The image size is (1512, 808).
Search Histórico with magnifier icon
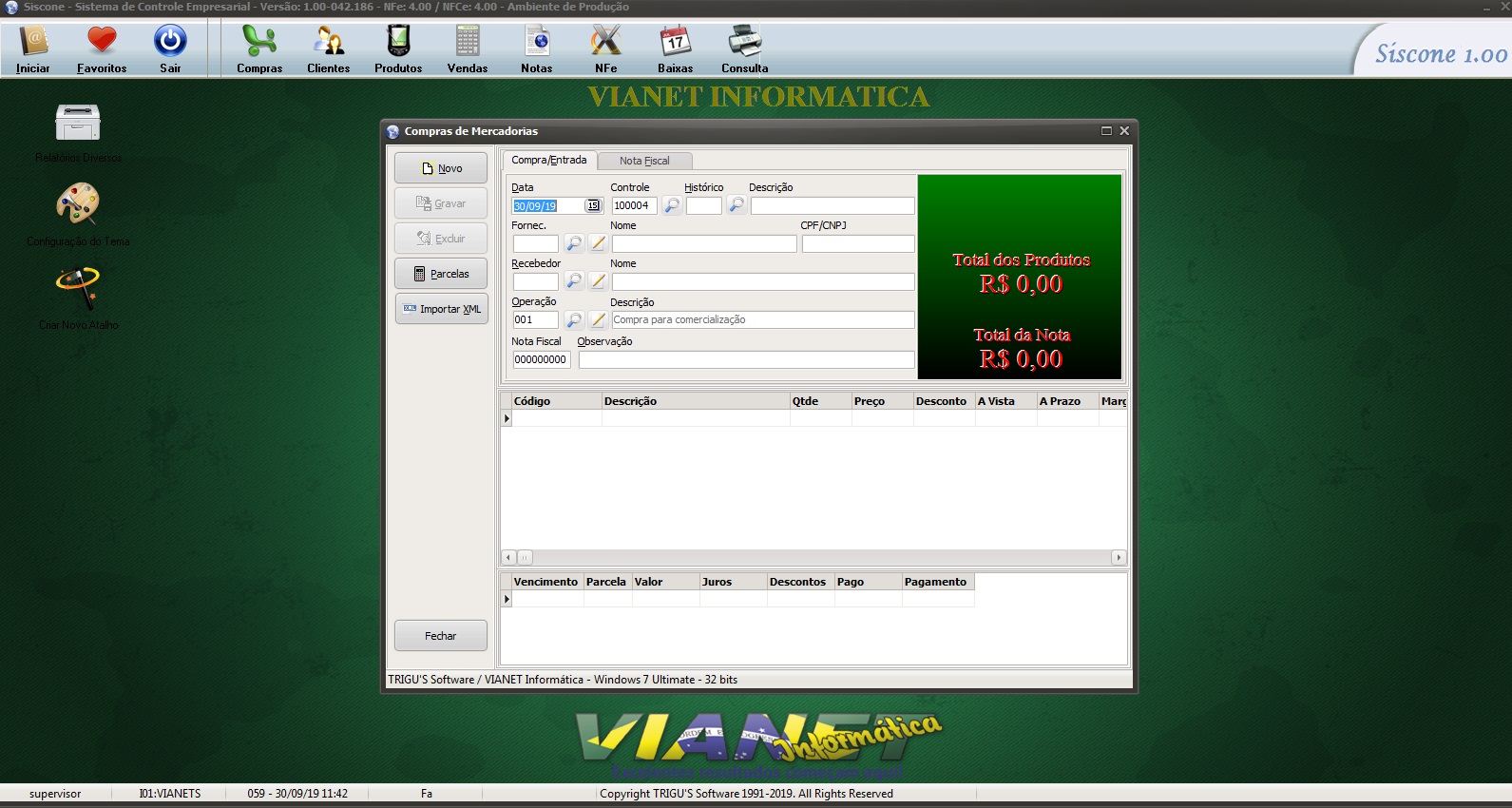(737, 205)
